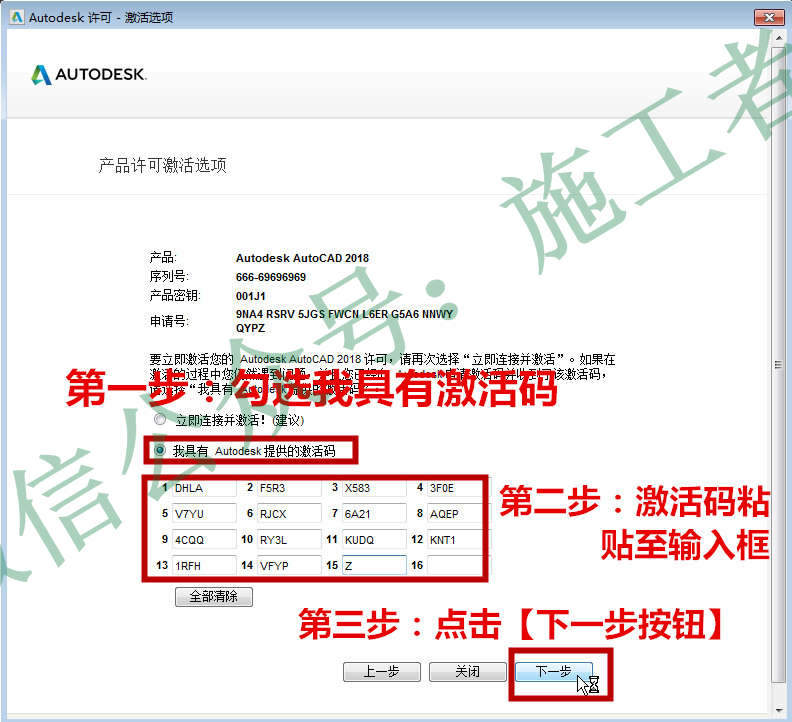Click the product name Autodesk AutoCAD 2018
The image size is (792, 722).
coord(302,258)
